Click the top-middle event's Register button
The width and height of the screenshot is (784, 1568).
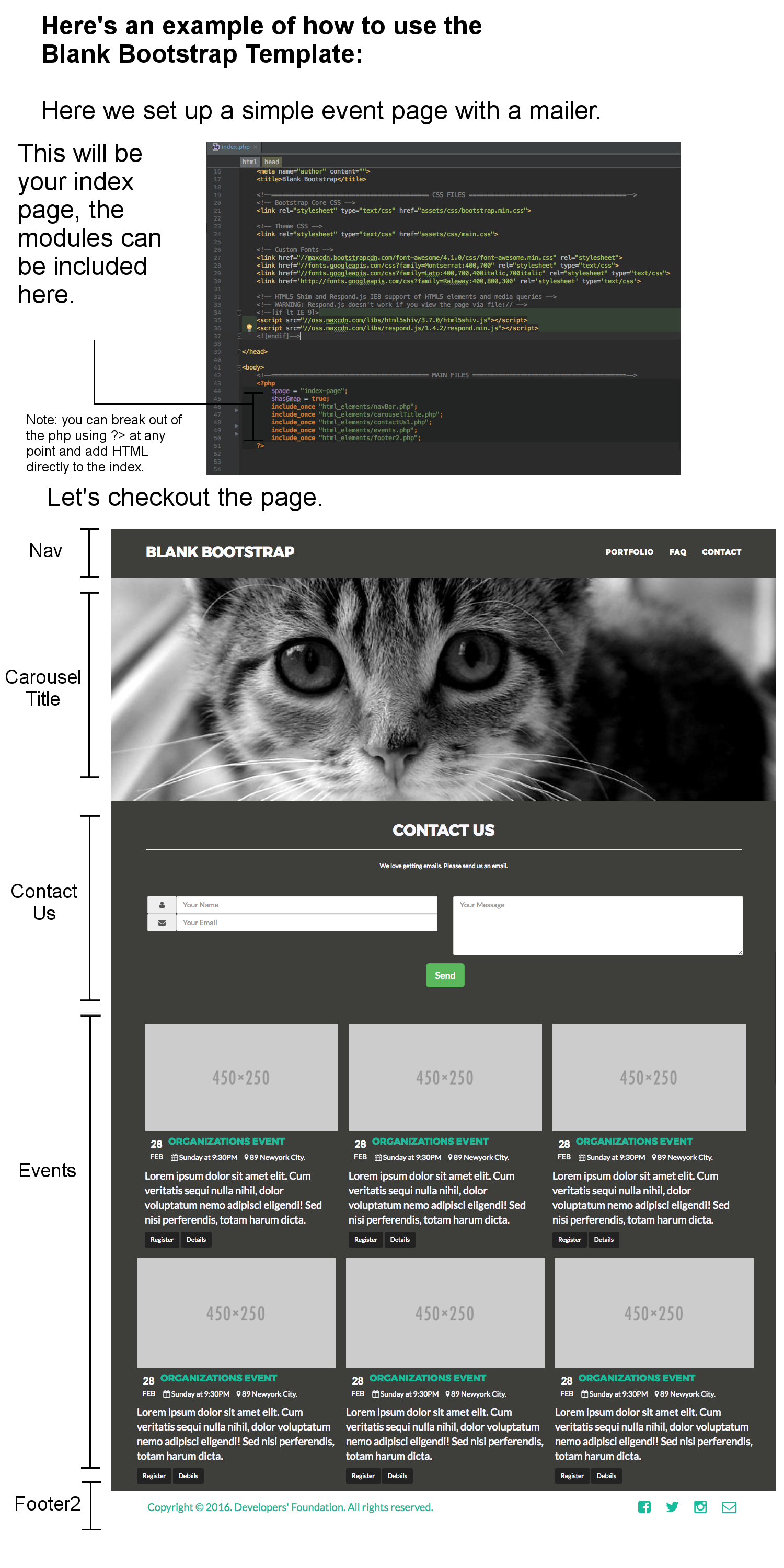(366, 1239)
